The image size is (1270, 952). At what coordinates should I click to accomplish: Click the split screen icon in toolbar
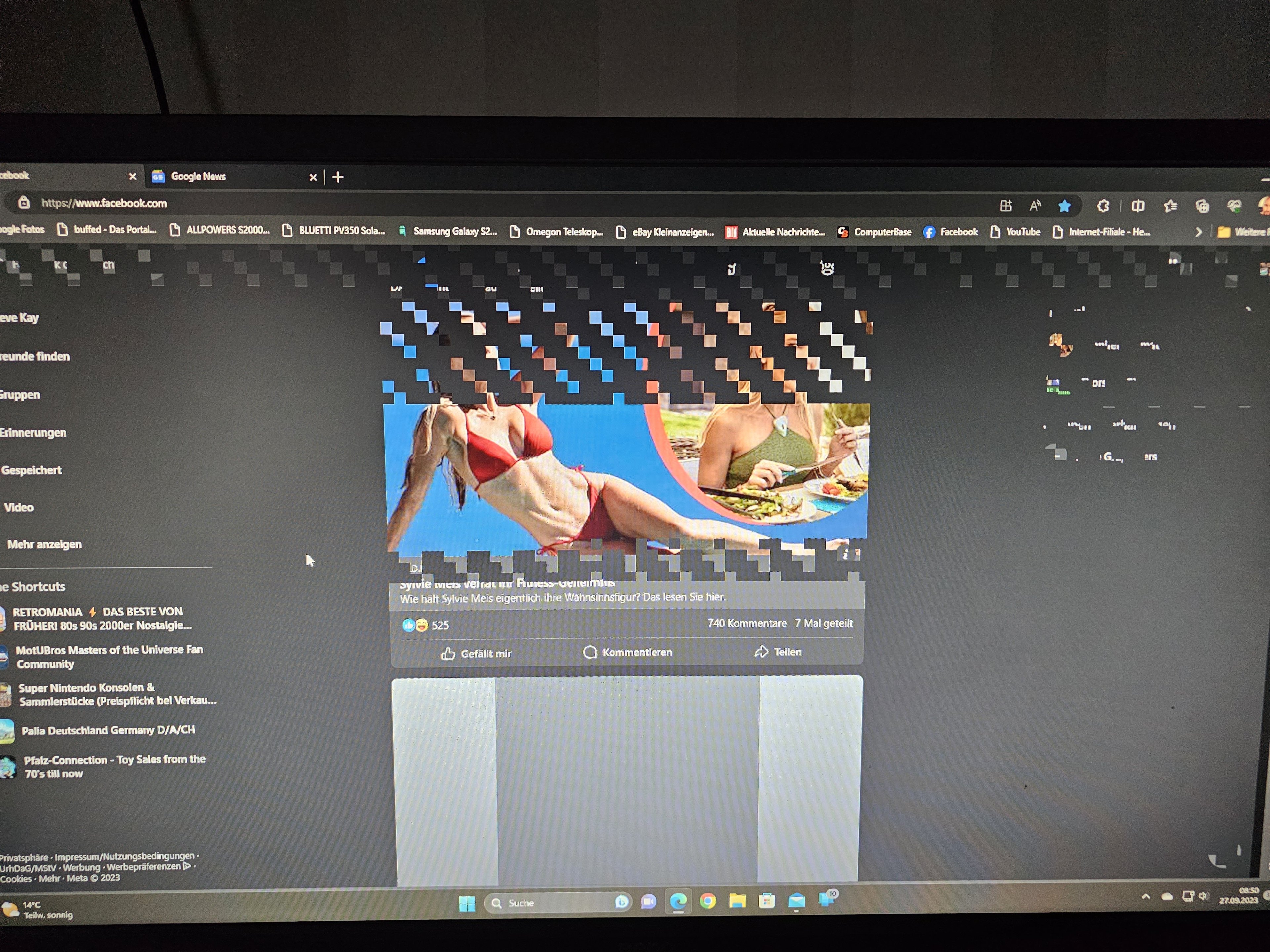pos(1137,206)
